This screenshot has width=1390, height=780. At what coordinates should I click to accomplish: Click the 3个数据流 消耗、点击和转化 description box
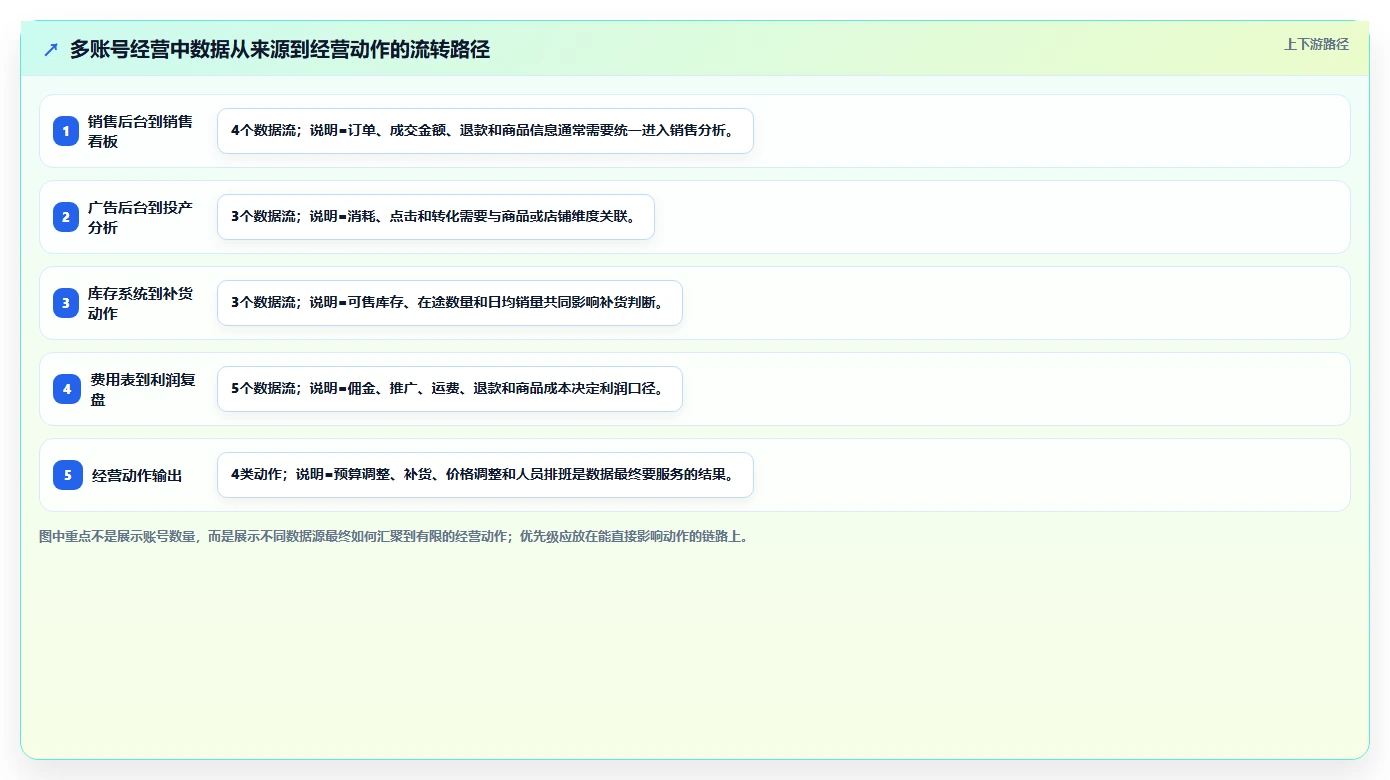point(436,217)
